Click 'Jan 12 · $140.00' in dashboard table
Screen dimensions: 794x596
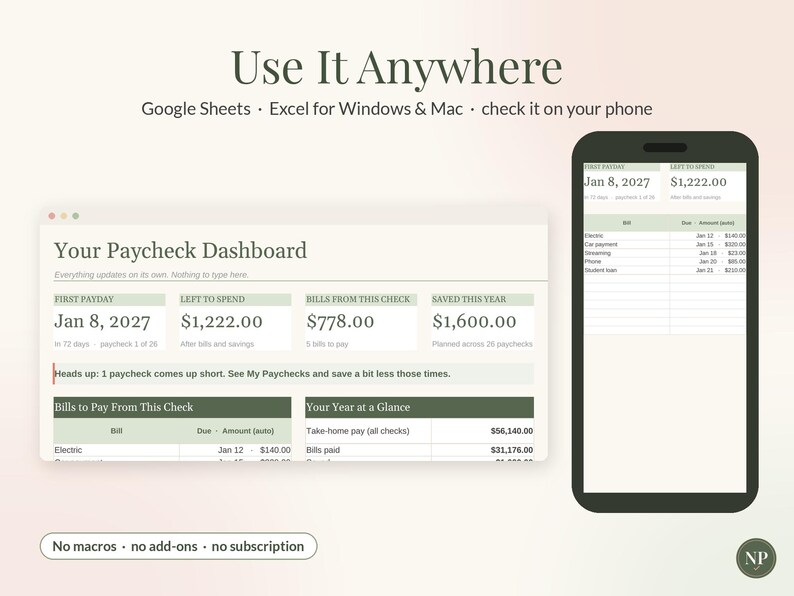click(x=254, y=450)
